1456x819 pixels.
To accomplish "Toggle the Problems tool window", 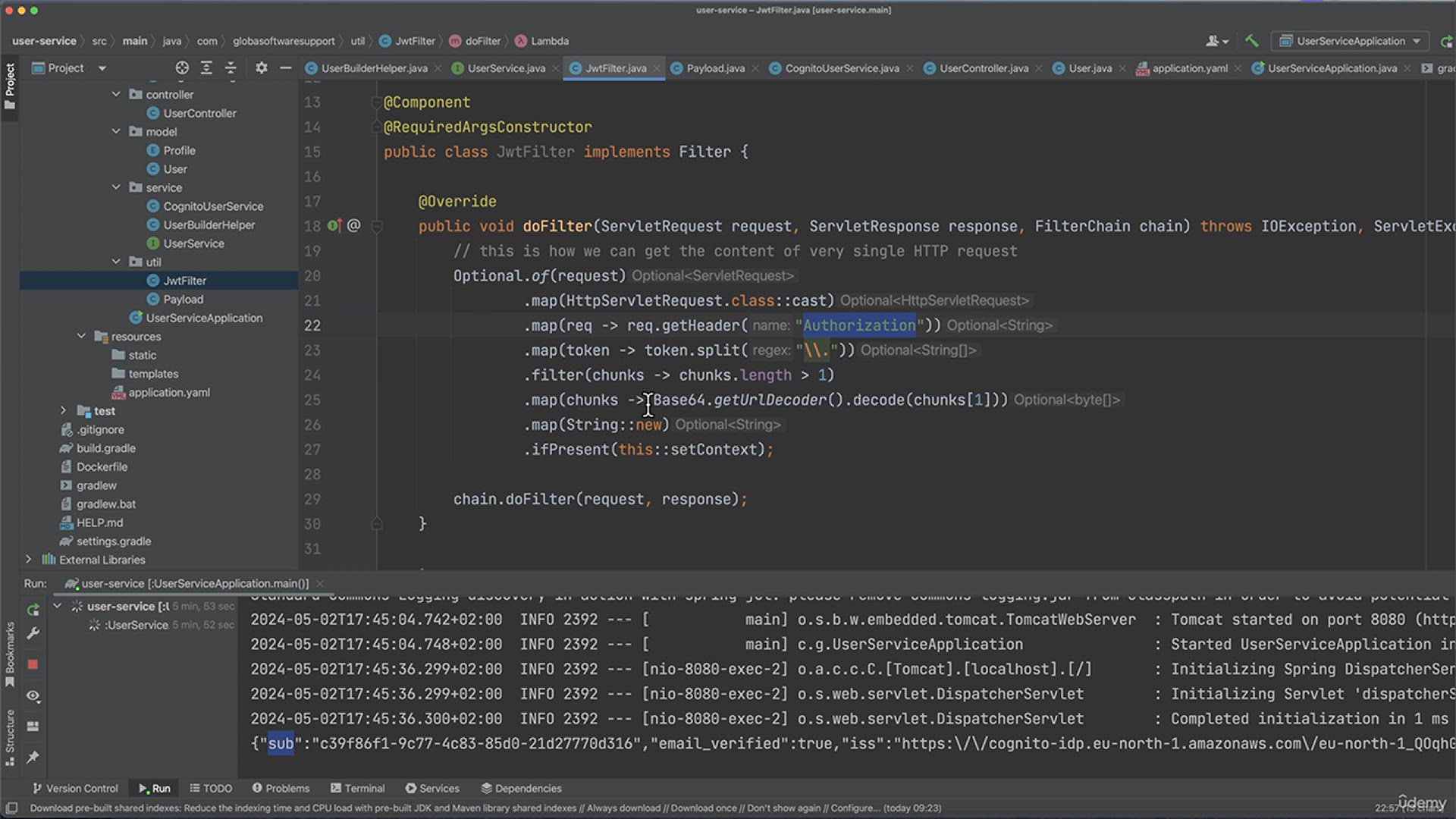I will [x=281, y=788].
